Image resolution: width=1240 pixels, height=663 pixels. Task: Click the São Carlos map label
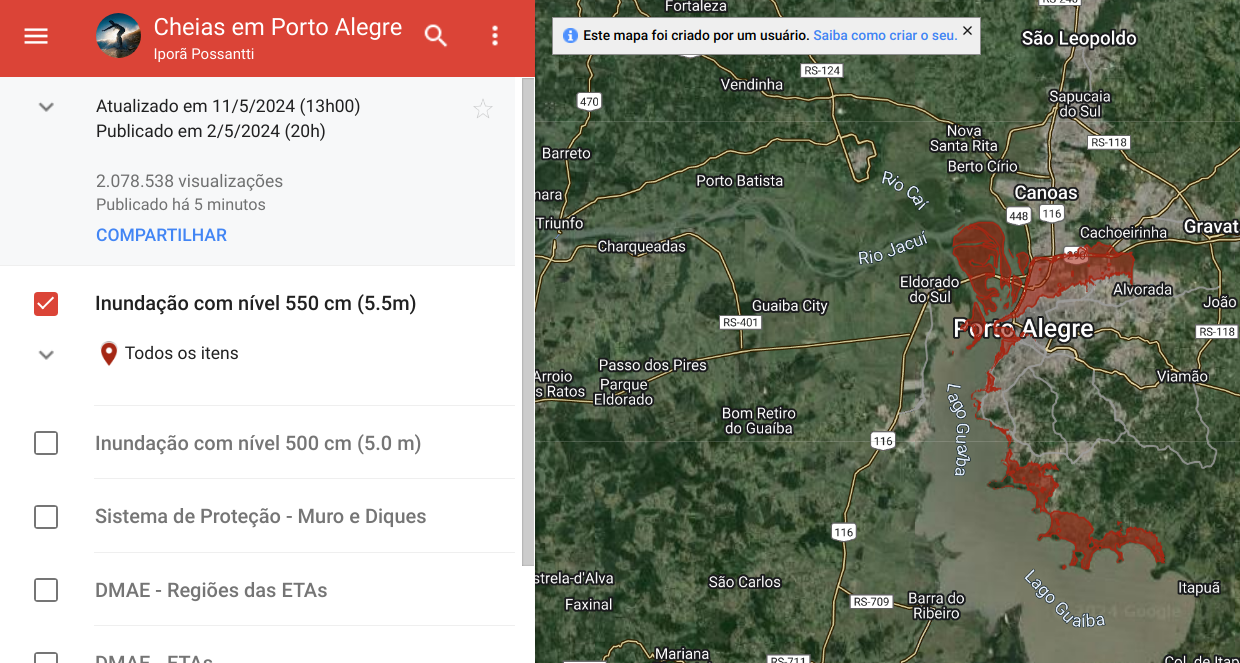(x=744, y=581)
